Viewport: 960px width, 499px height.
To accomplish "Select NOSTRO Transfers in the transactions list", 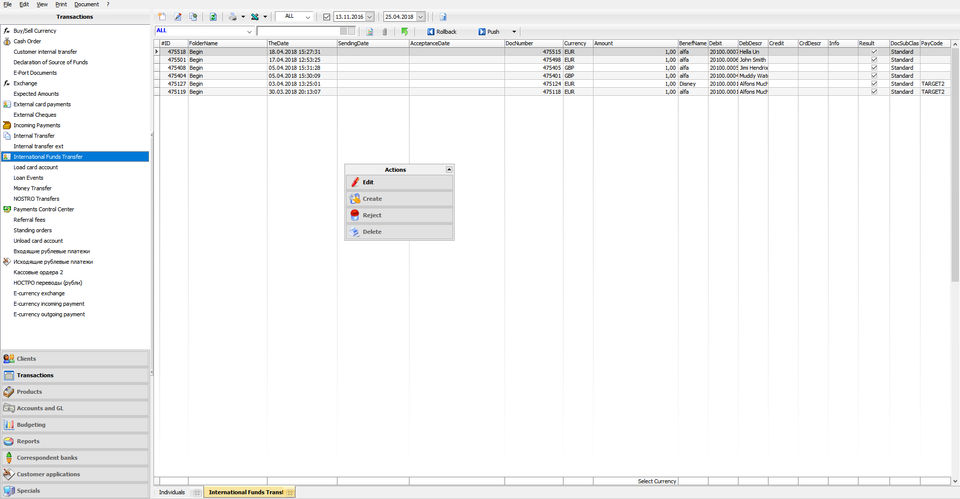I will (x=36, y=198).
